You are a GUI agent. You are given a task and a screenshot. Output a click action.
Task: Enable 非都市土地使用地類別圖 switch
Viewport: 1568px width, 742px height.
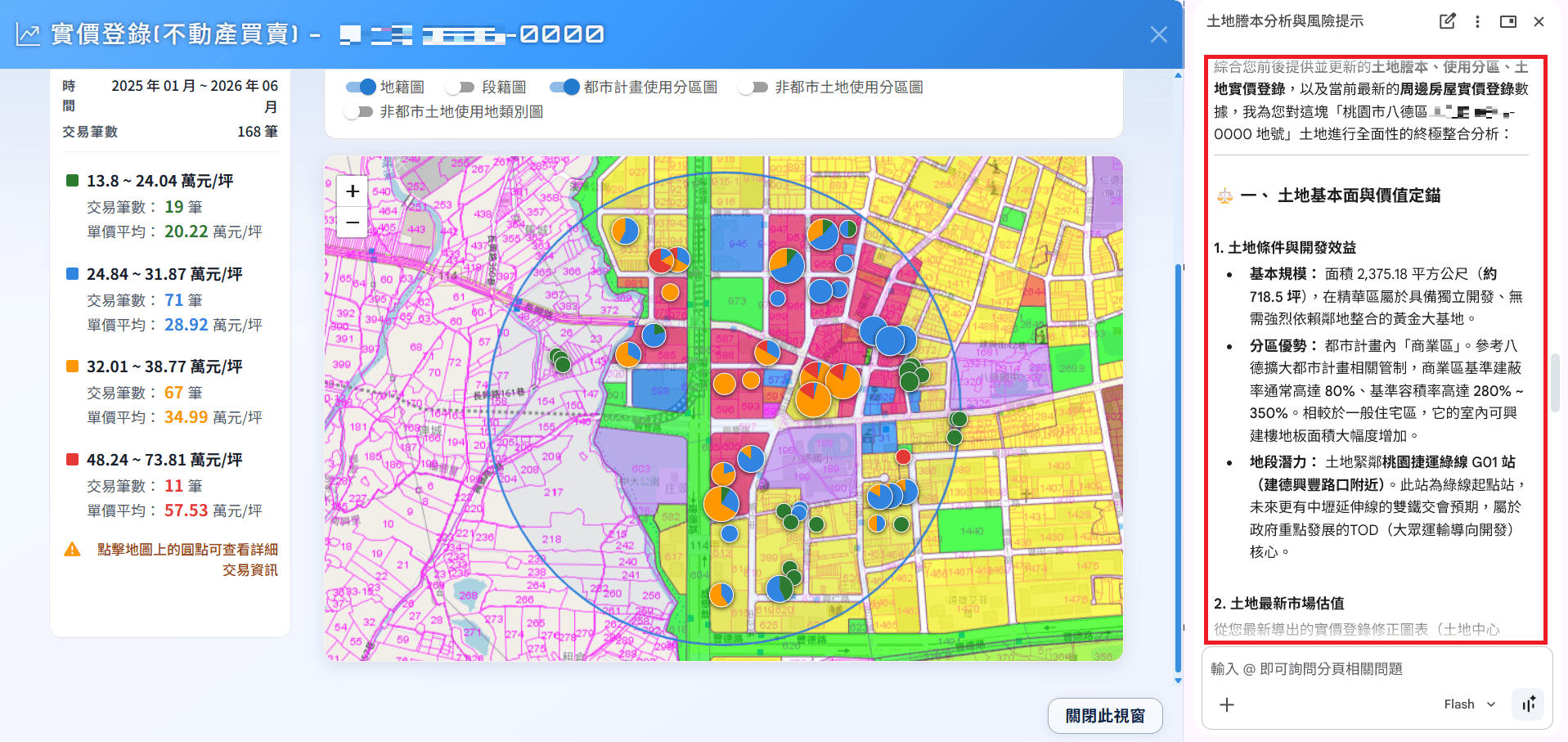pyautogui.click(x=359, y=111)
